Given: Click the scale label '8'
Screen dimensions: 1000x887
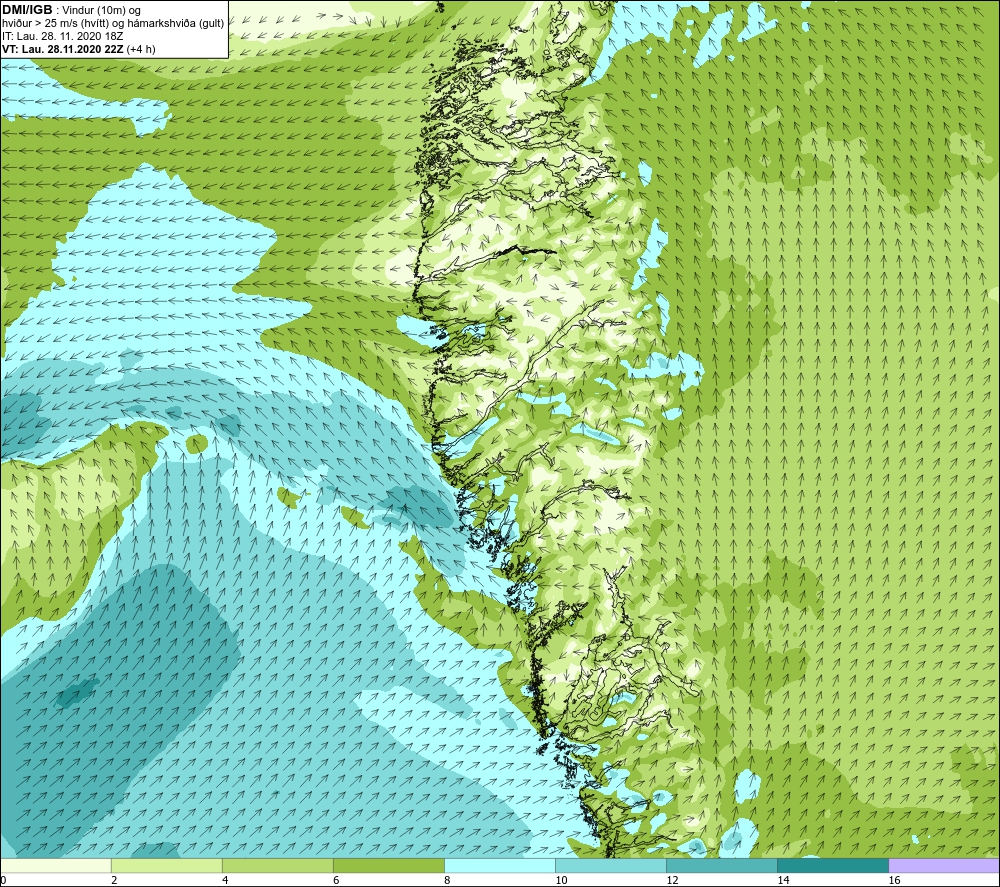Looking at the screenshot, I should pyautogui.click(x=447, y=880).
